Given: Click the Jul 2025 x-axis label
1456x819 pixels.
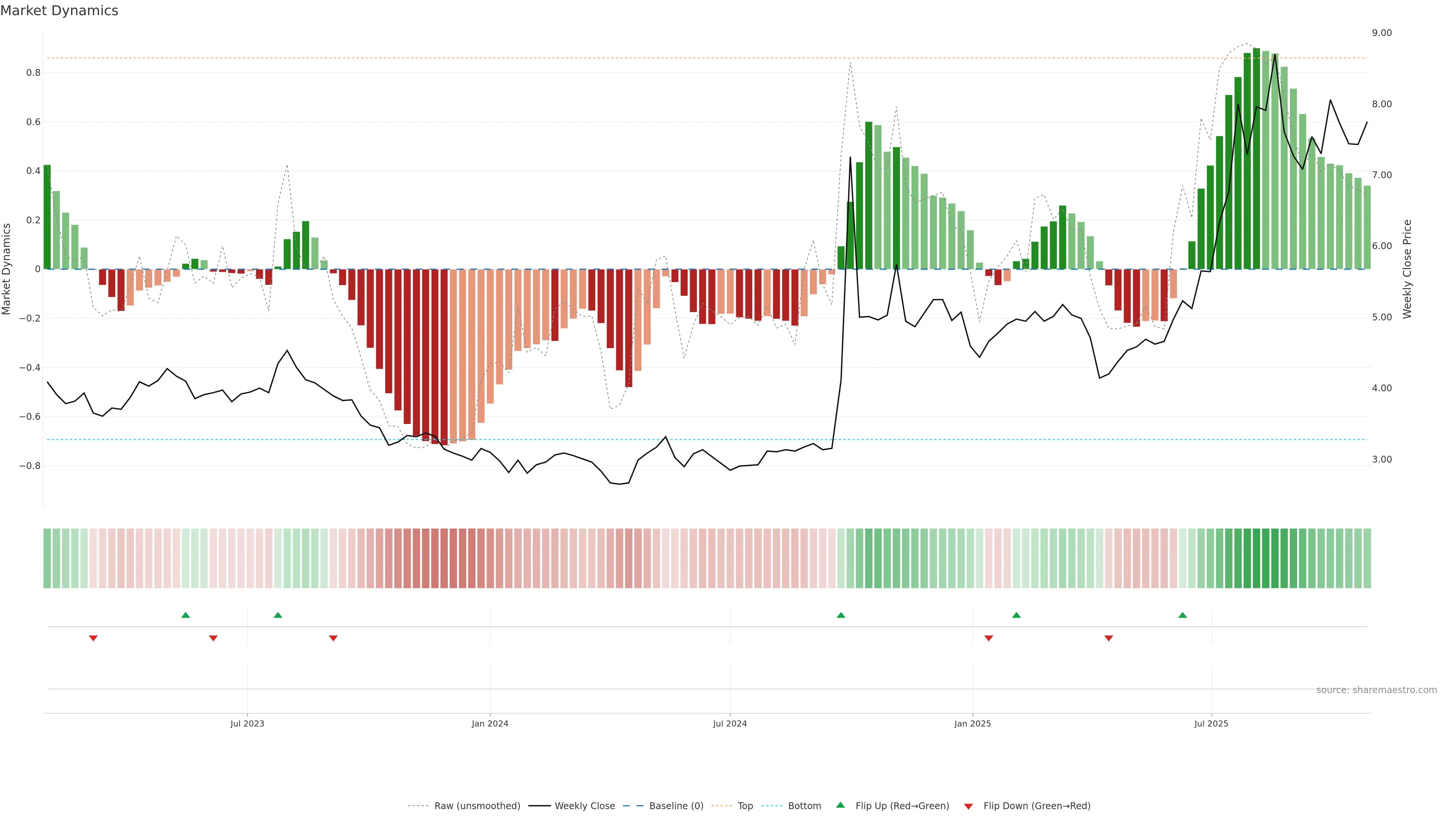Looking at the screenshot, I should [x=1211, y=723].
